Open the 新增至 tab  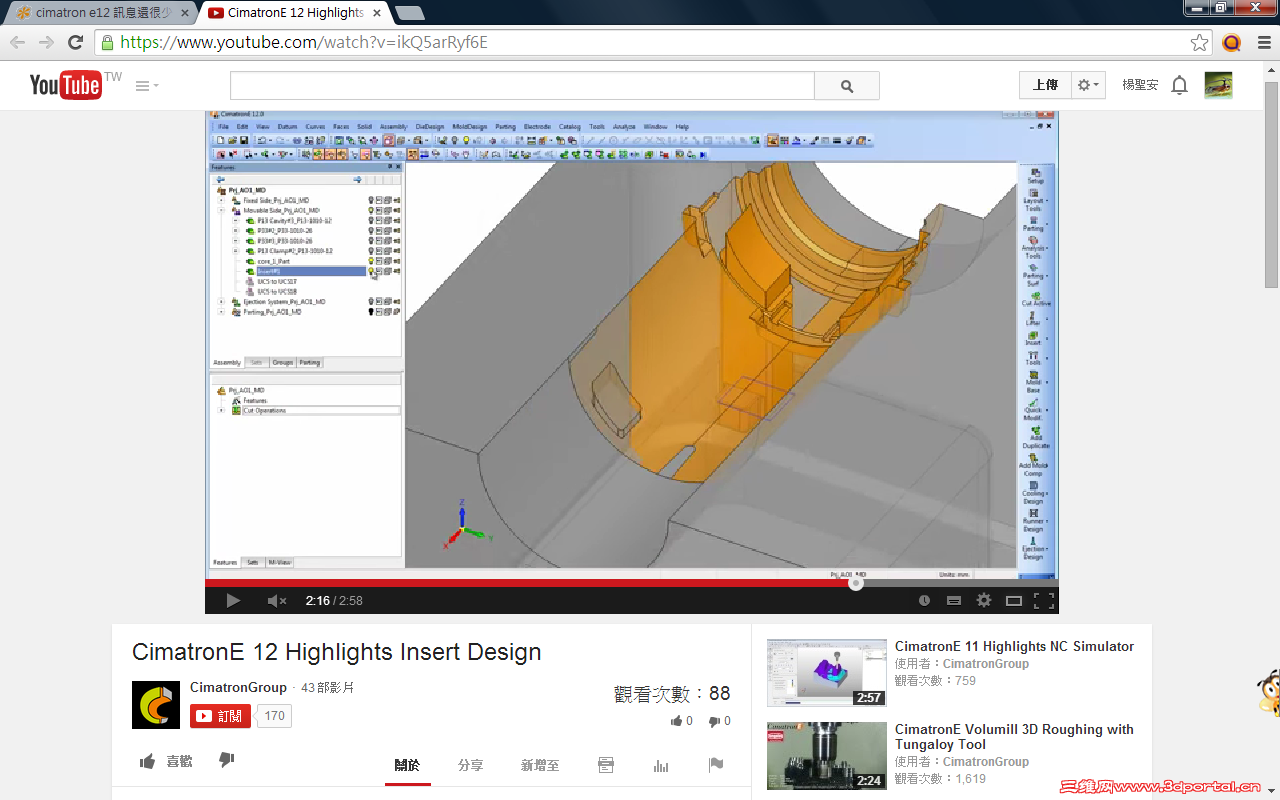tap(540, 765)
